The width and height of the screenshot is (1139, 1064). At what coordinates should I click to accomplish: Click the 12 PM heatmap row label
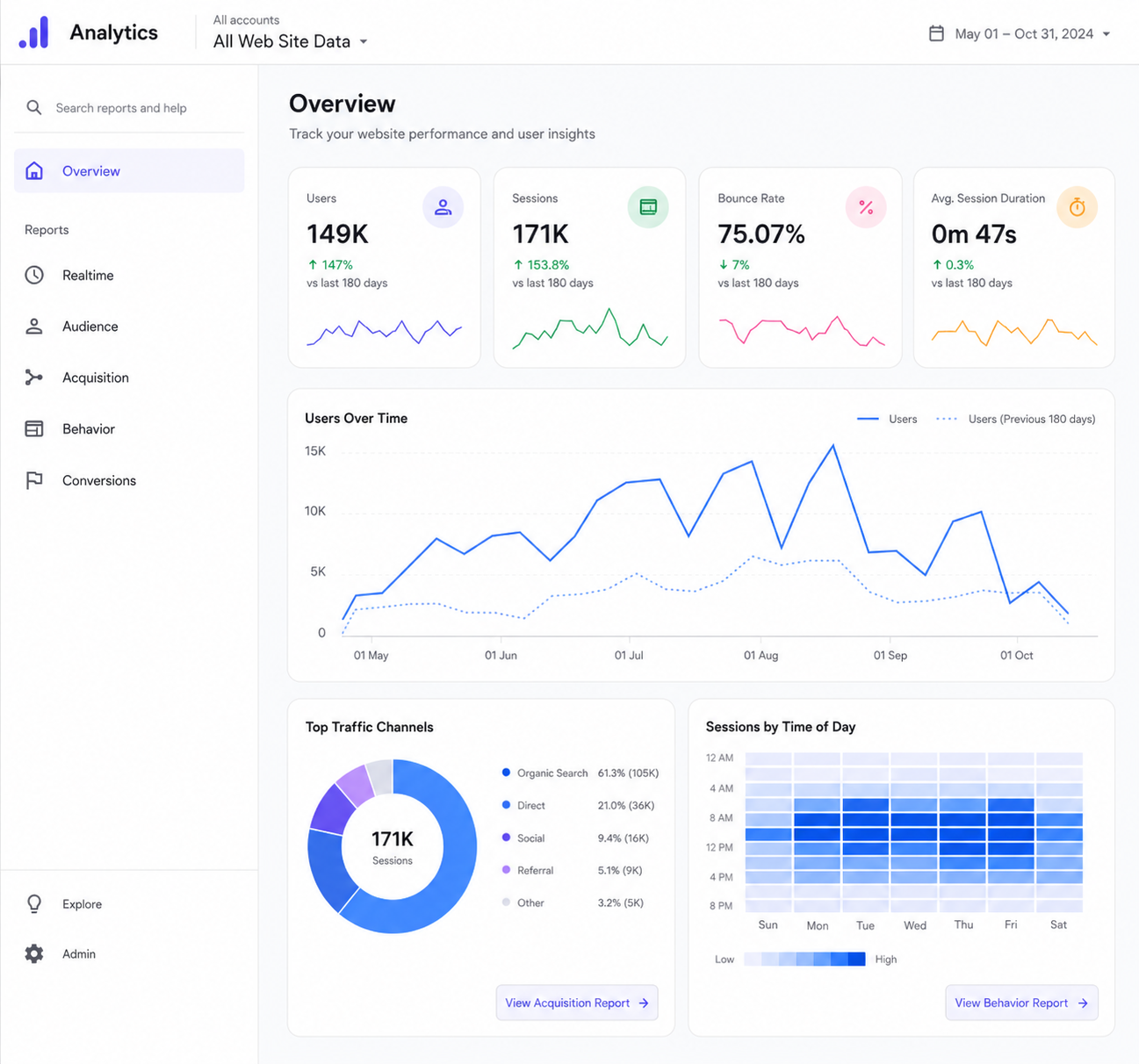(x=719, y=847)
